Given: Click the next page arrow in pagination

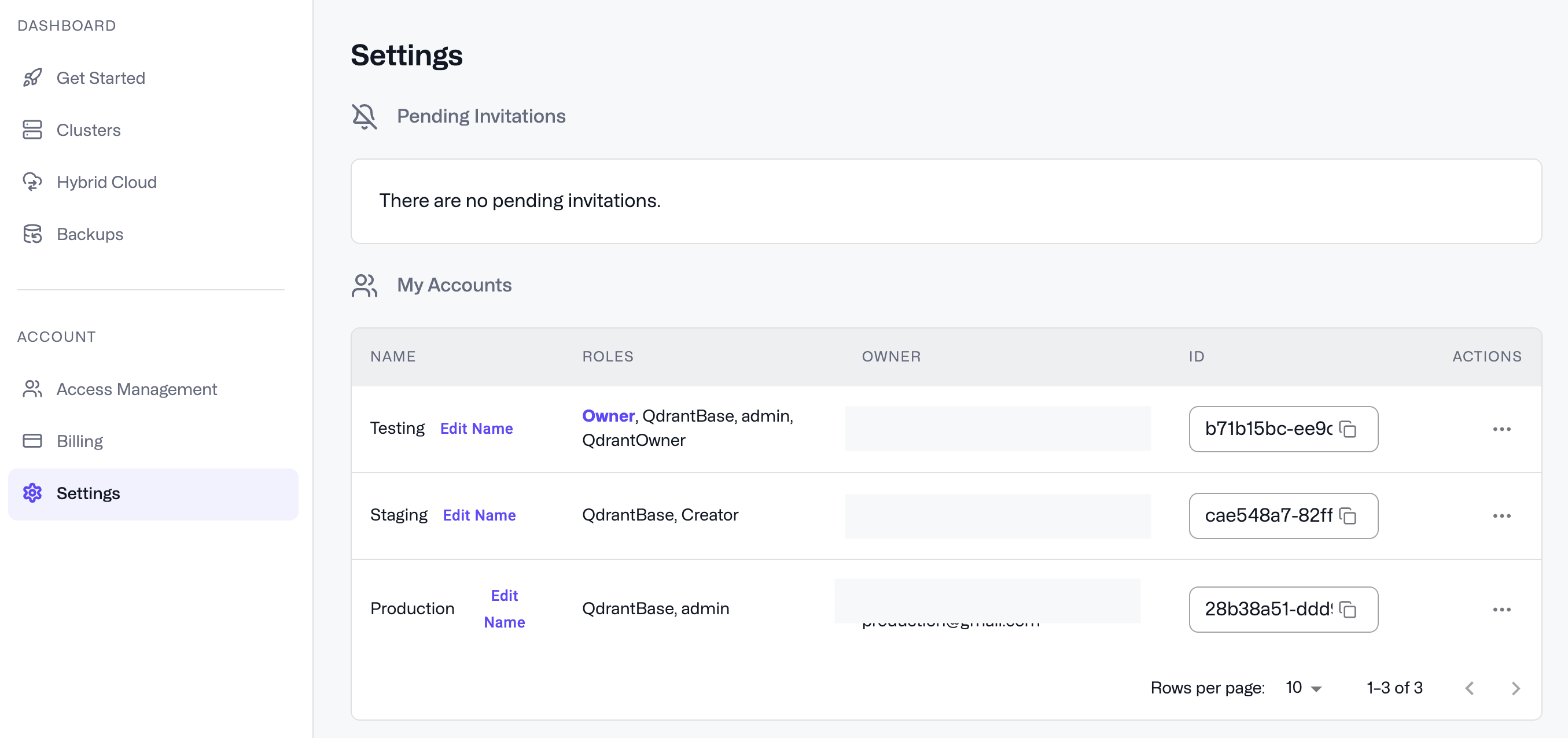Looking at the screenshot, I should [x=1517, y=688].
